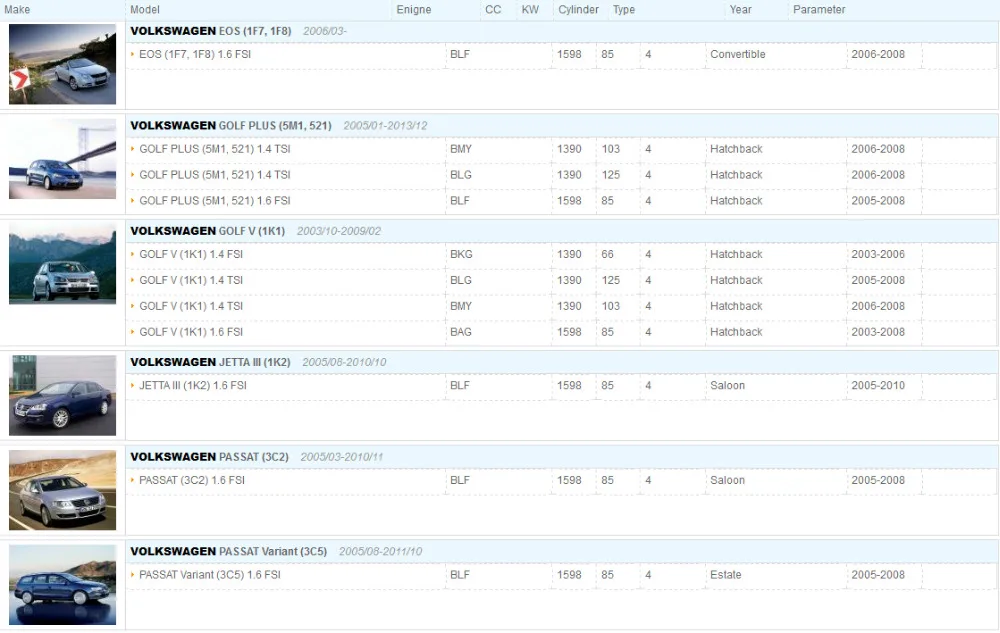Click the 2005/03-2010/11 date range
Viewport: 1000px width, 633px height.
click(x=342, y=457)
